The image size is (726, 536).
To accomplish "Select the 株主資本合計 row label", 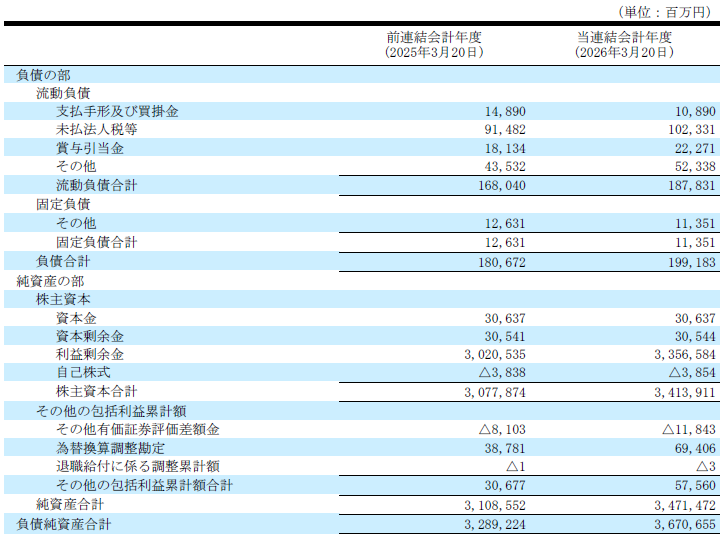I will (97, 392).
